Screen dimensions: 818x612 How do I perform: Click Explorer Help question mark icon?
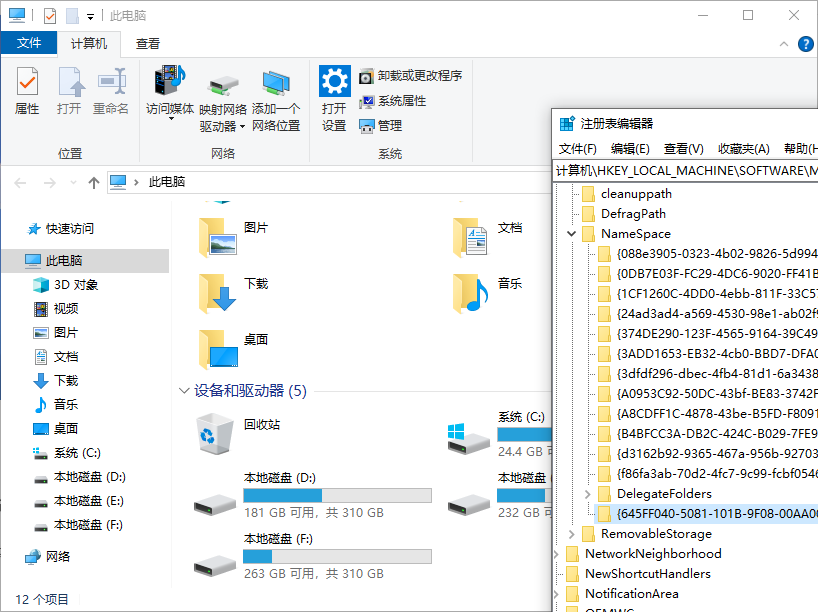805,44
